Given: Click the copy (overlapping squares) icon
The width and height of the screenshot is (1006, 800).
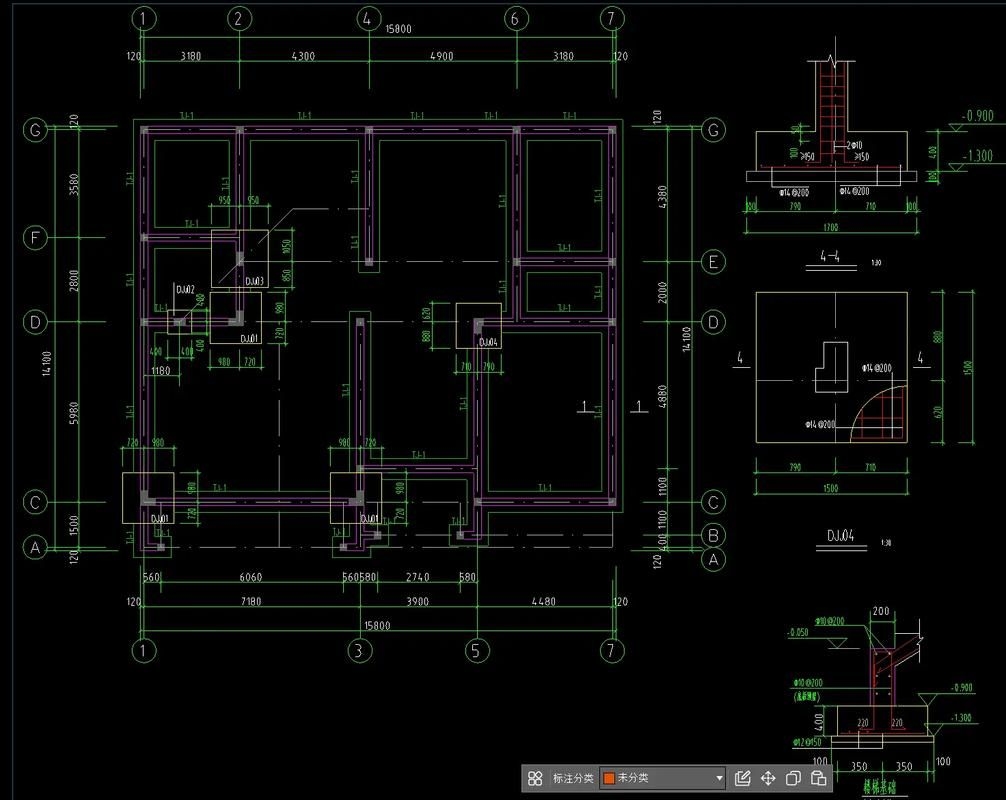Looking at the screenshot, I should [793, 778].
